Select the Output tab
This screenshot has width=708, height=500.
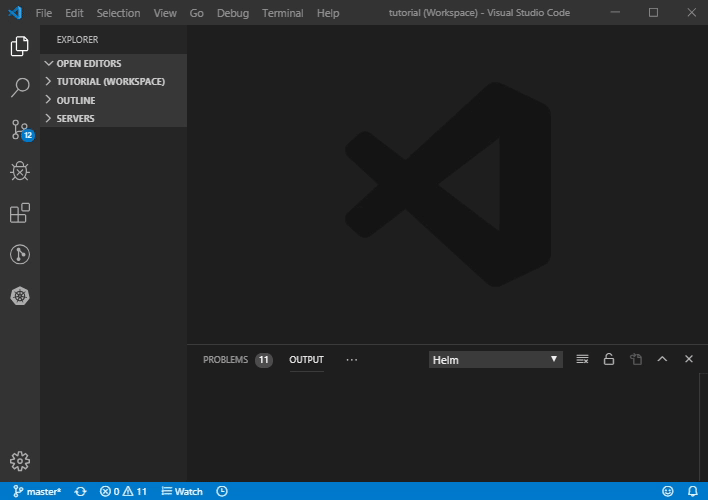tap(306, 360)
